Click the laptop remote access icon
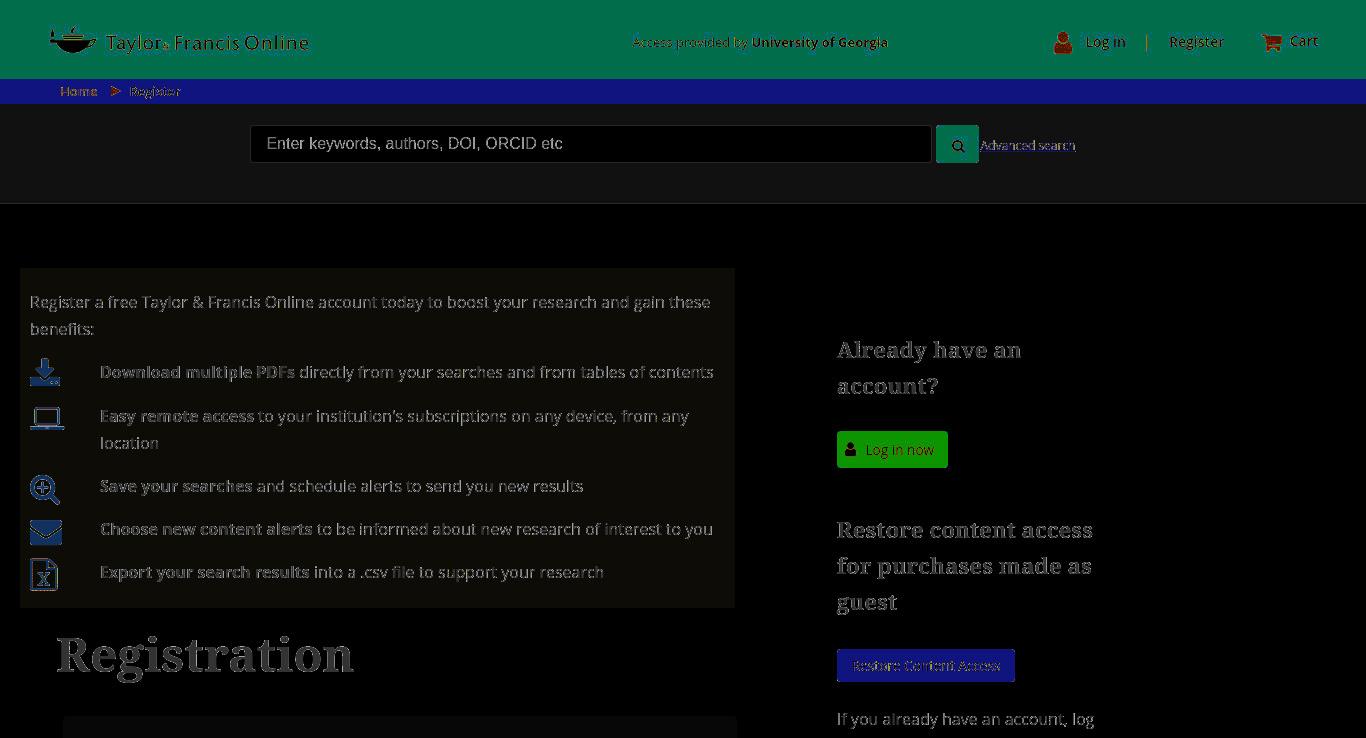Image resolution: width=1366 pixels, height=738 pixels. pyautogui.click(x=47, y=418)
